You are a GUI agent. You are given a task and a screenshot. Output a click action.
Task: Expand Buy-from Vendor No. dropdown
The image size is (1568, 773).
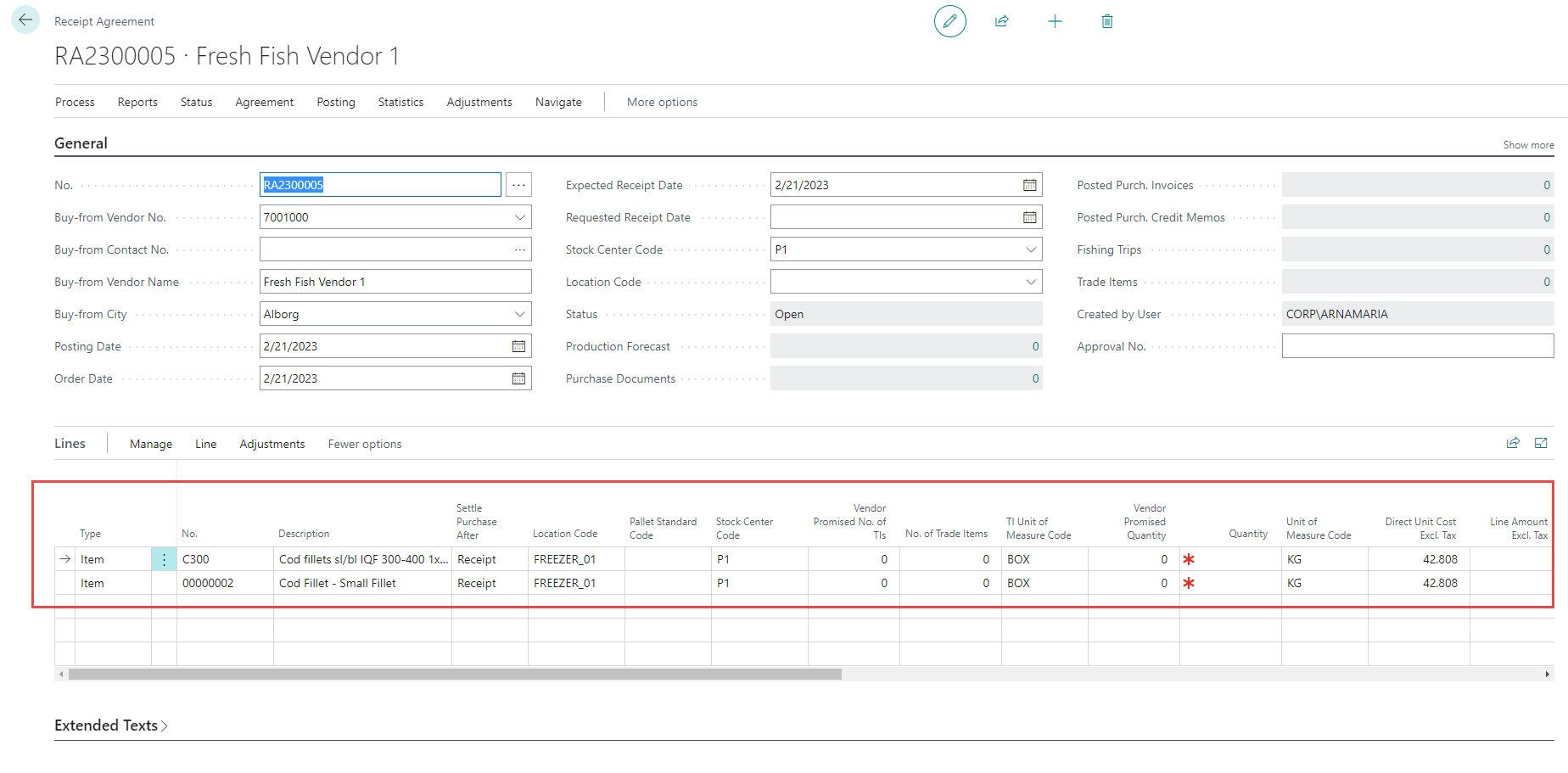click(519, 217)
